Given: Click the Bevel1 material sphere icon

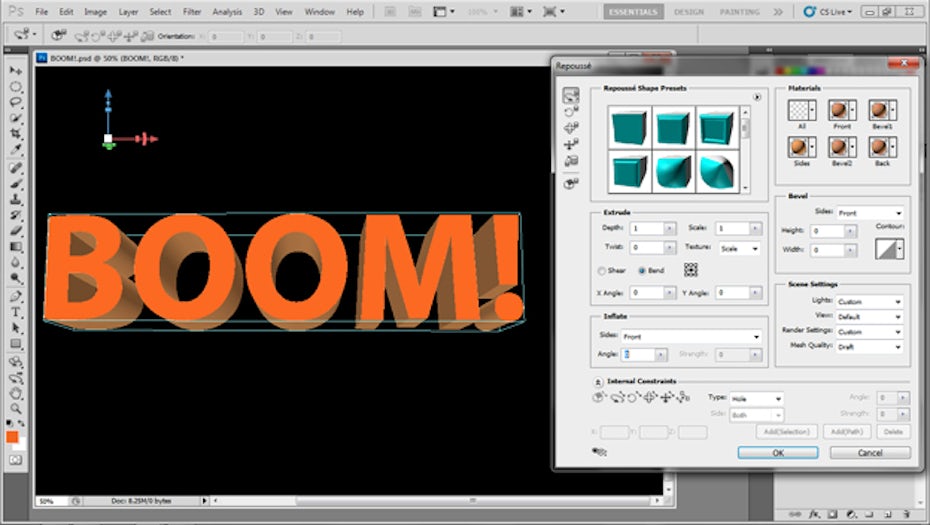Looking at the screenshot, I should point(879,111).
